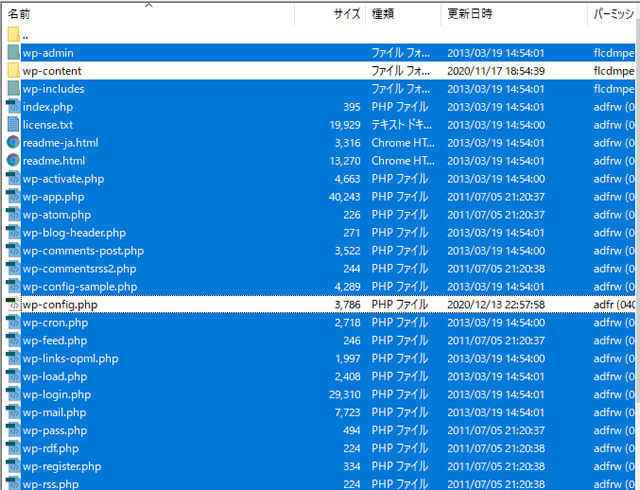Select the wp-activate.php file name
Image resolution: width=640 pixels, height=490 pixels.
(63, 179)
